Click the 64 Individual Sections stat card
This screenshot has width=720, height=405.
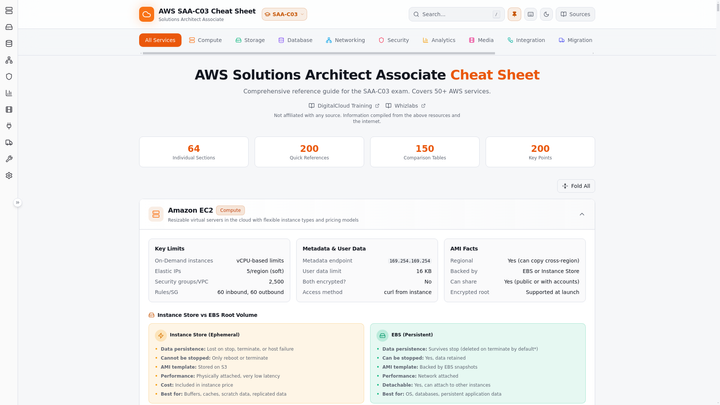point(194,152)
